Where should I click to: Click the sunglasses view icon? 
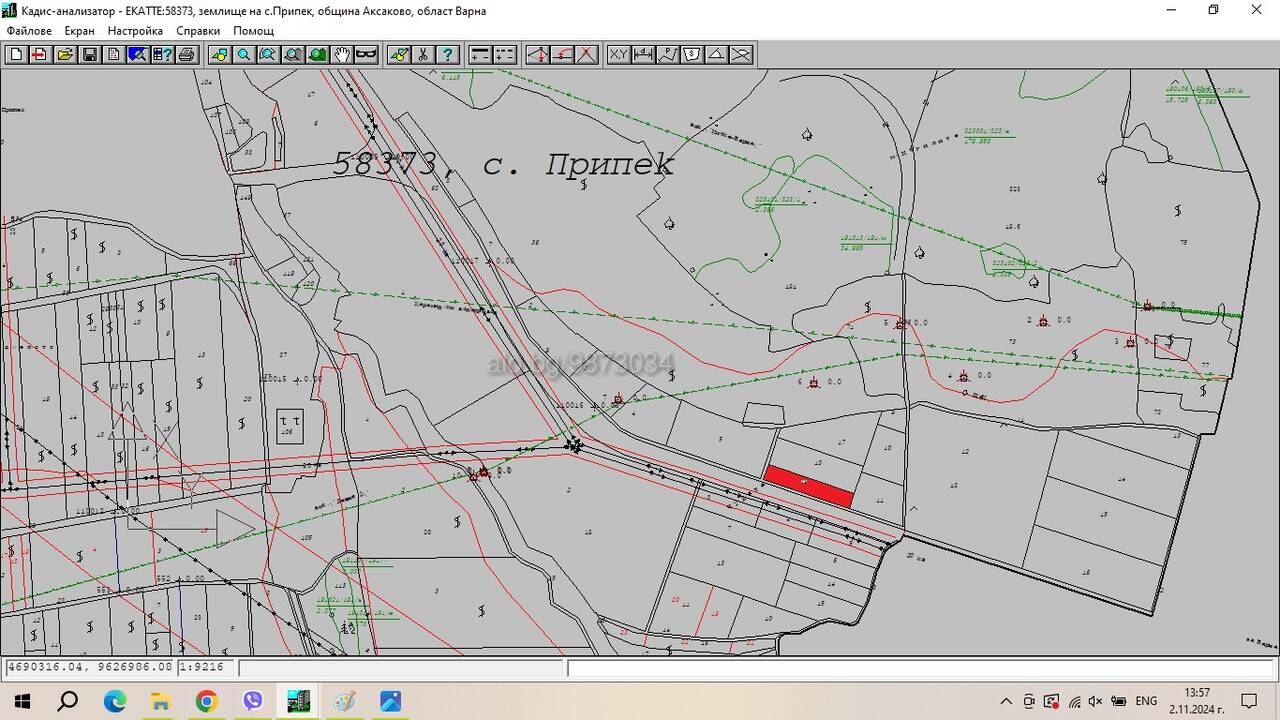(x=366, y=54)
